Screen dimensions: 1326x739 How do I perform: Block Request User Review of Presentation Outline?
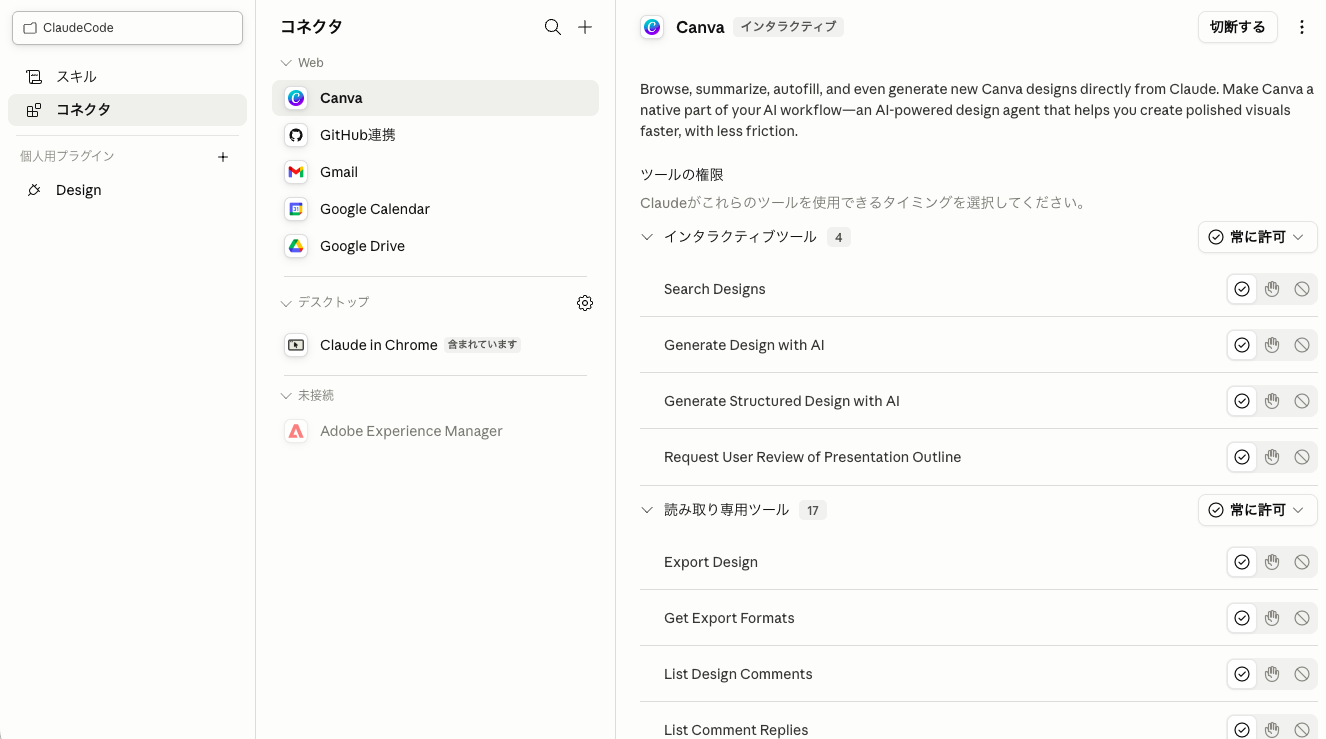tap(1302, 457)
